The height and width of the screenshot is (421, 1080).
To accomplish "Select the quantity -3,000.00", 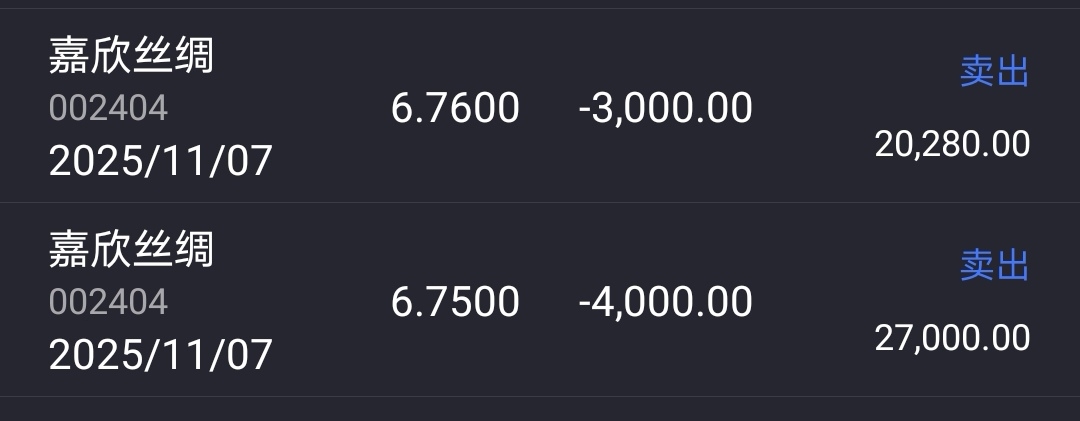I will point(665,108).
